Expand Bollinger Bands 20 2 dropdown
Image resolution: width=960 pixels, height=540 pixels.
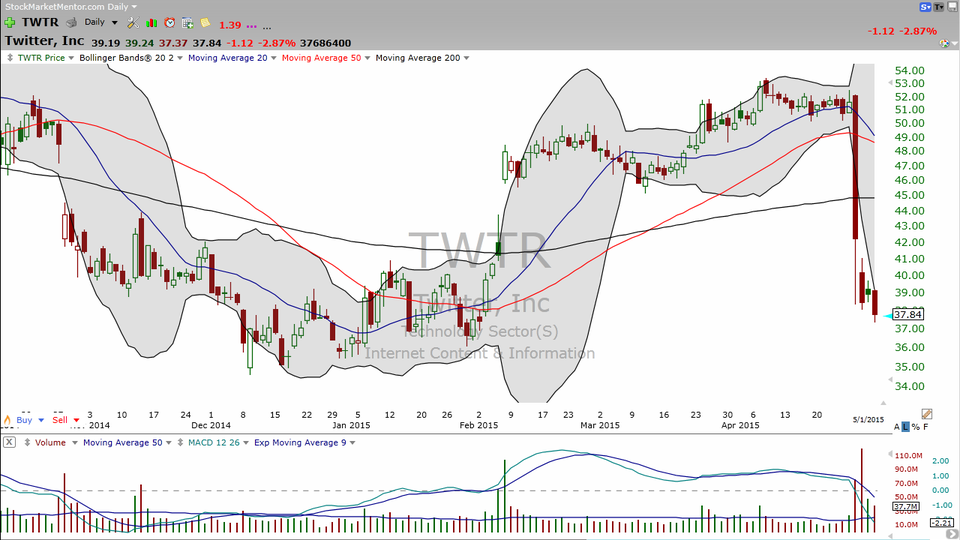[179, 58]
